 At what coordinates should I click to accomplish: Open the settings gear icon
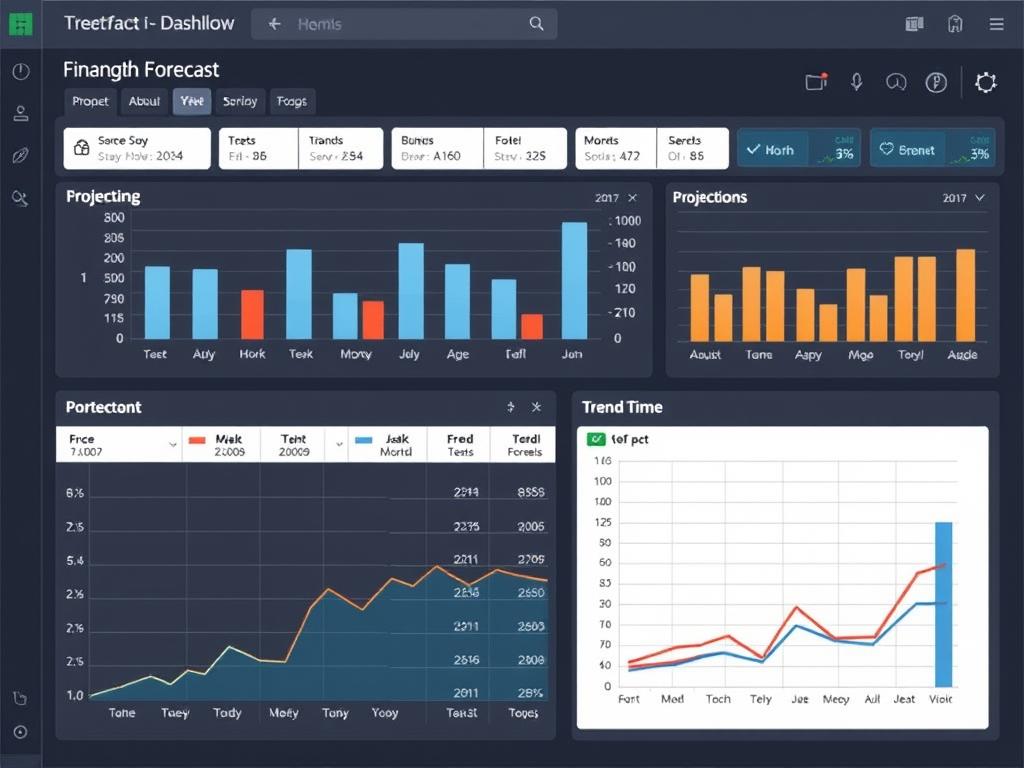tap(985, 84)
